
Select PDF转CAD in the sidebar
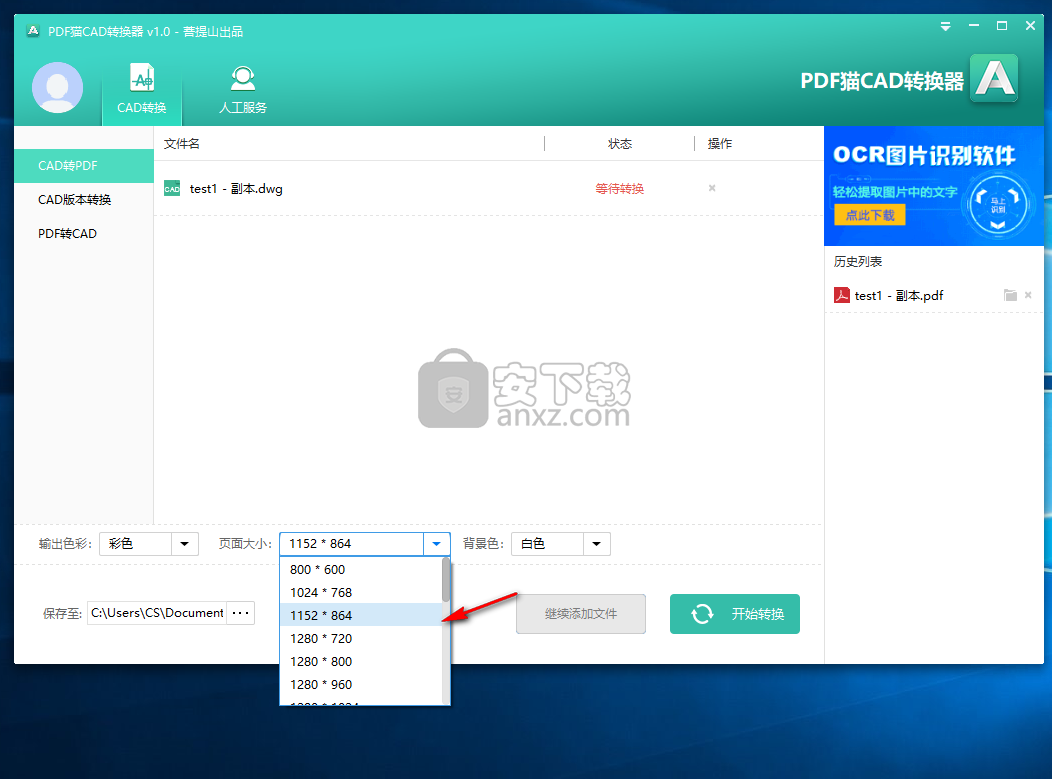[x=84, y=234]
